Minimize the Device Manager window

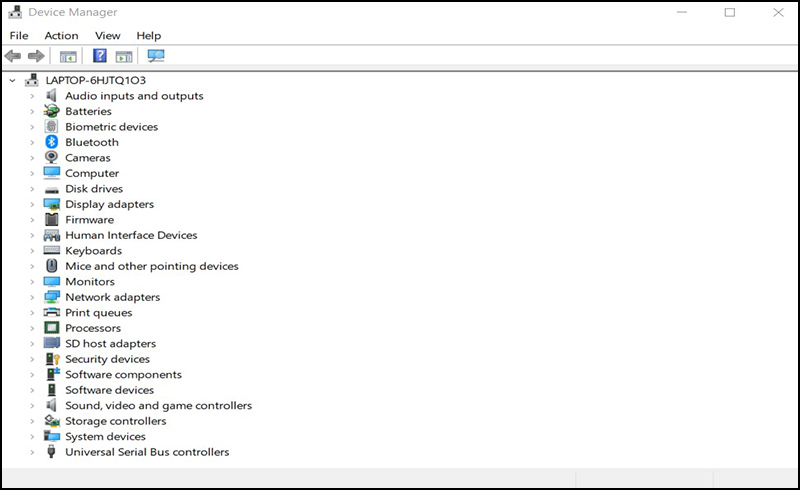(x=682, y=12)
